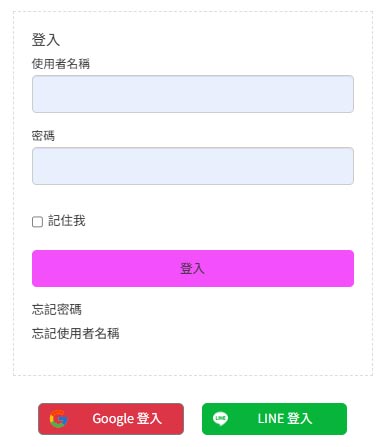Click the 登入 heading at form top

point(46,40)
